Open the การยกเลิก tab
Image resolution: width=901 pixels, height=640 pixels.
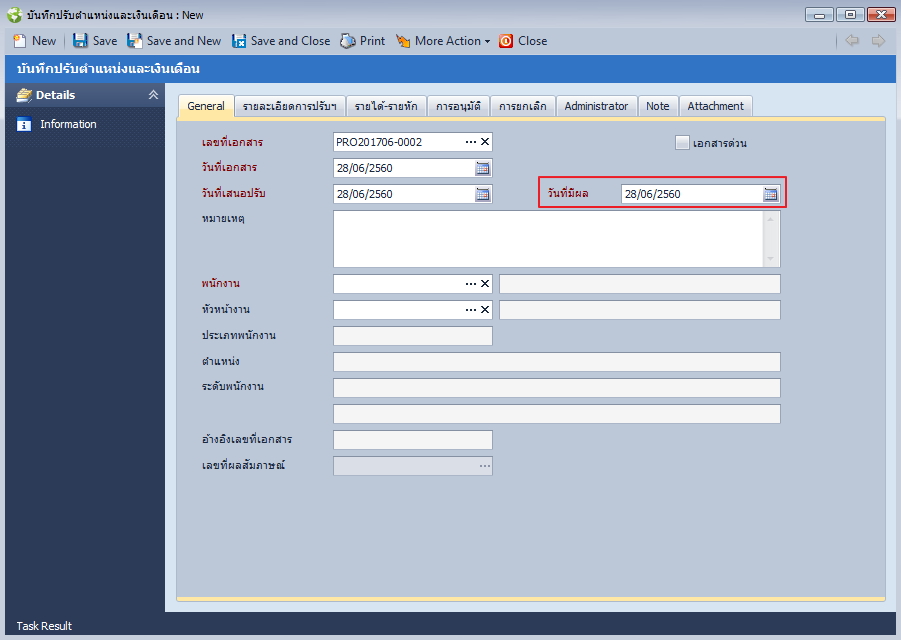(522, 106)
